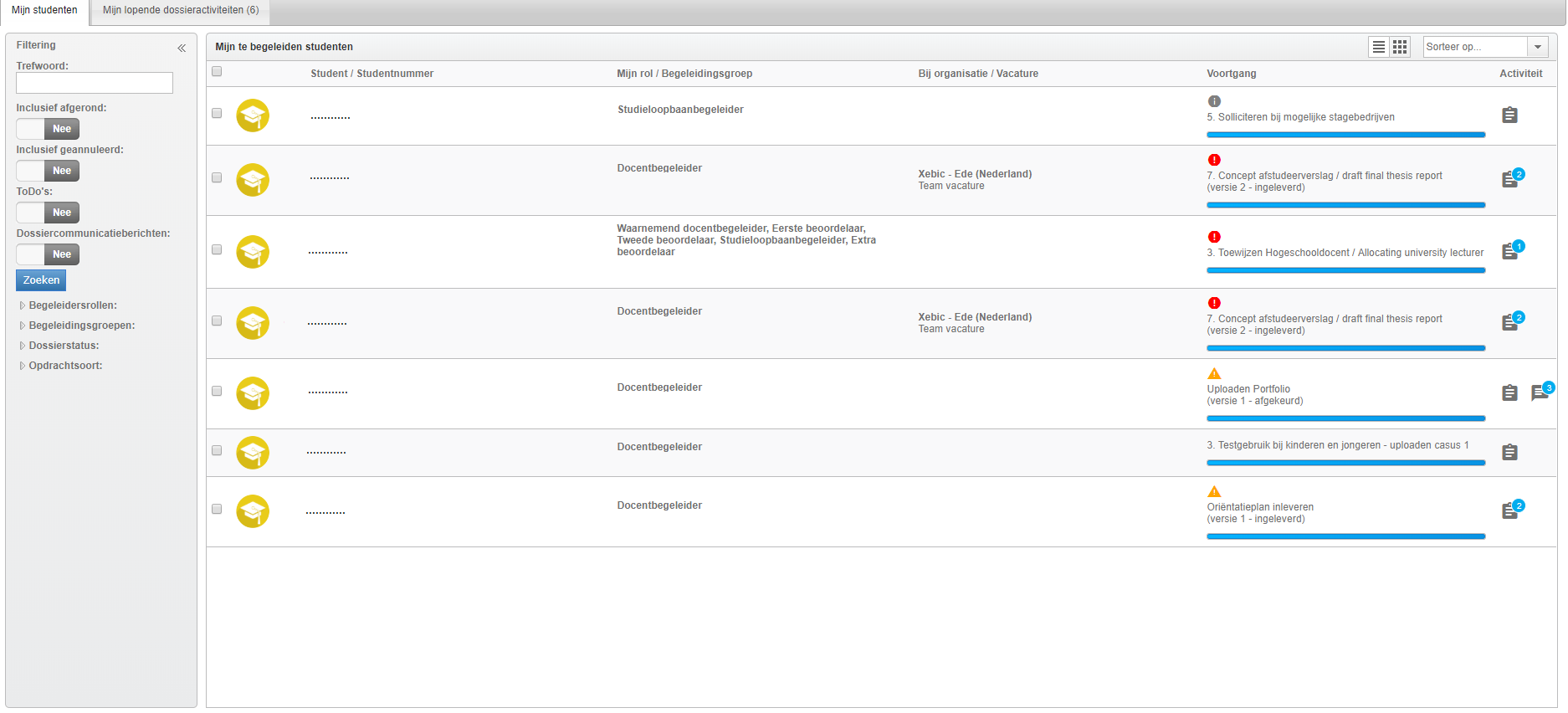
Task: Click info icon above Solliciteren bij mogelijke stagebedrijven
Action: click(x=1214, y=101)
